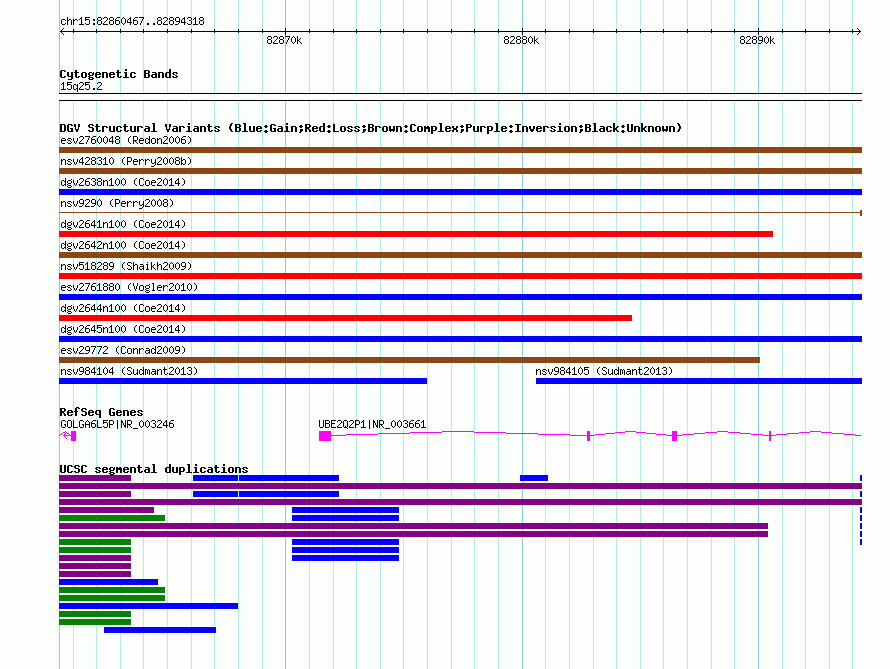Click the blue bar of nsv984104
The height and width of the screenshot is (669, 890).
243,381
